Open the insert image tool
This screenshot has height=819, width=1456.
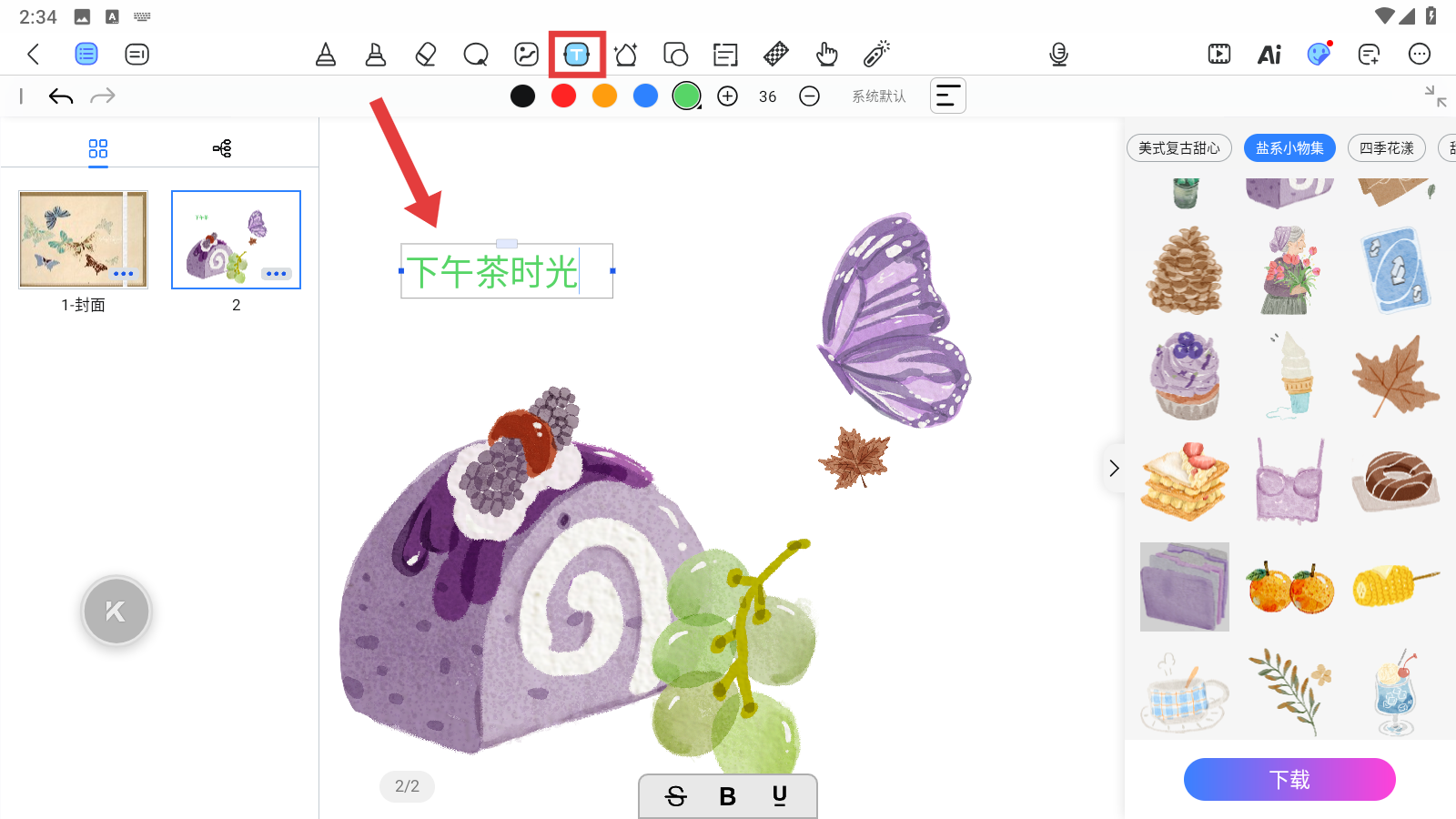pyautogui.click(x=526, y=55)
